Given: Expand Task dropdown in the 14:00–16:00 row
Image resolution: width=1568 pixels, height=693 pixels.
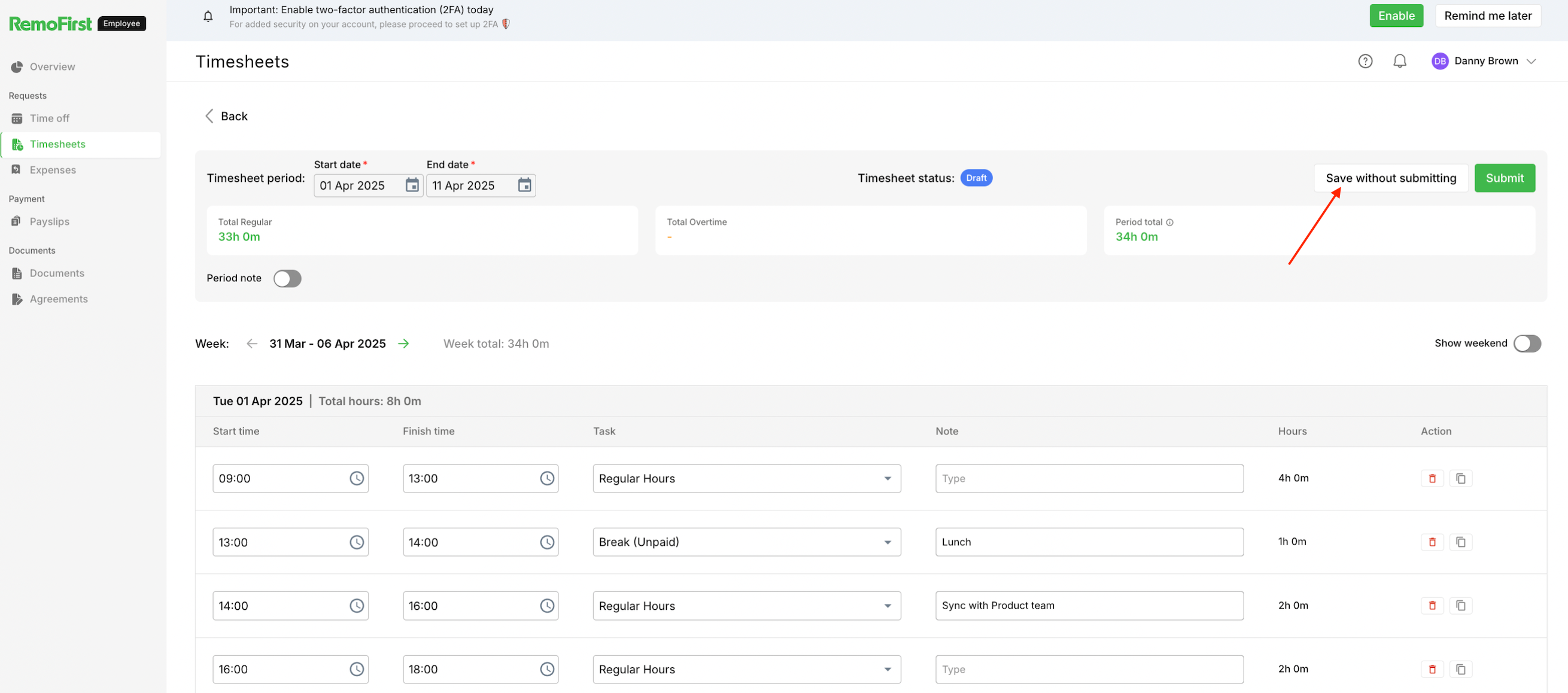Looking at the screenshot, I should pos(746,606).
